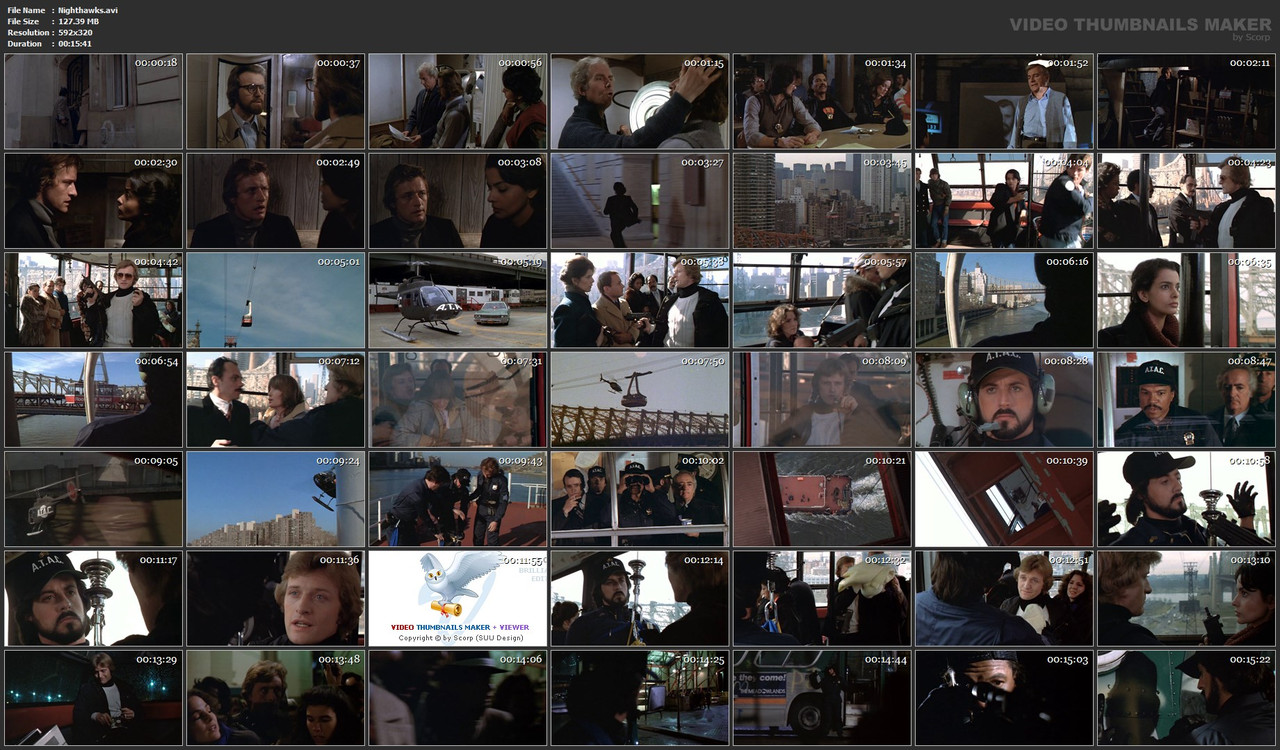Open the 00:11:36 blond man close-up
Screen dimensions: 1280x750
tap(275, 598)
